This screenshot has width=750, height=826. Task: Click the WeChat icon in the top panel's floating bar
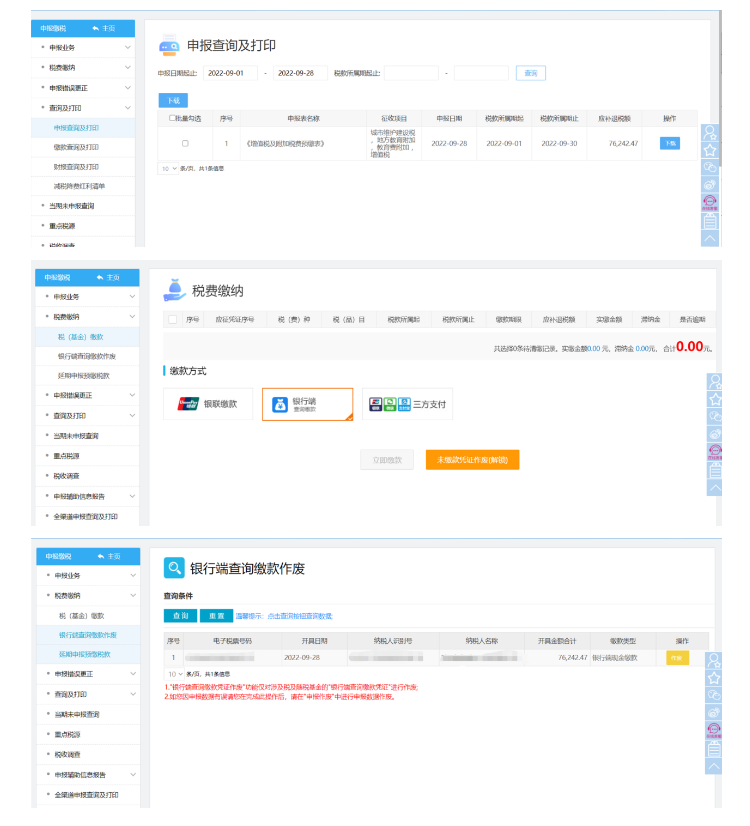(710, 168)
